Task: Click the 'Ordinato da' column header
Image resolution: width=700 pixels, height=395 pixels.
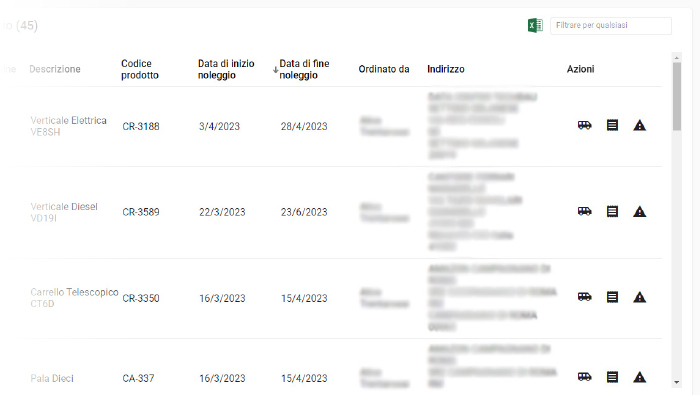Action: point(384,69)
